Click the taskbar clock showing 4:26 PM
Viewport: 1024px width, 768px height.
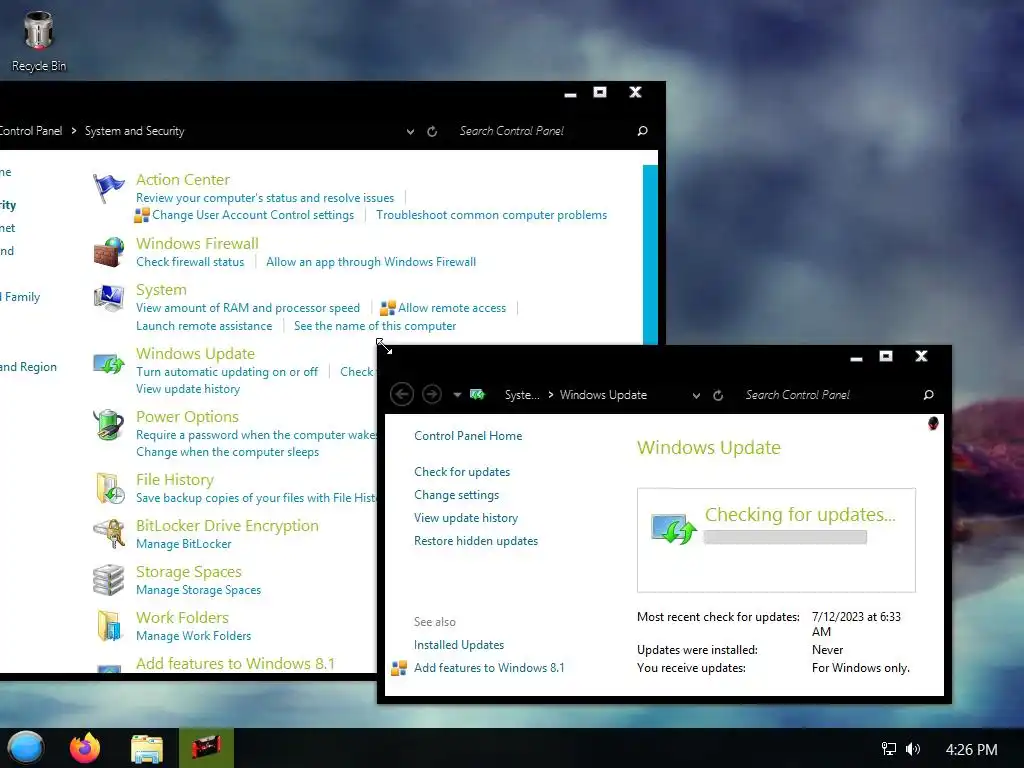point(971,749)
